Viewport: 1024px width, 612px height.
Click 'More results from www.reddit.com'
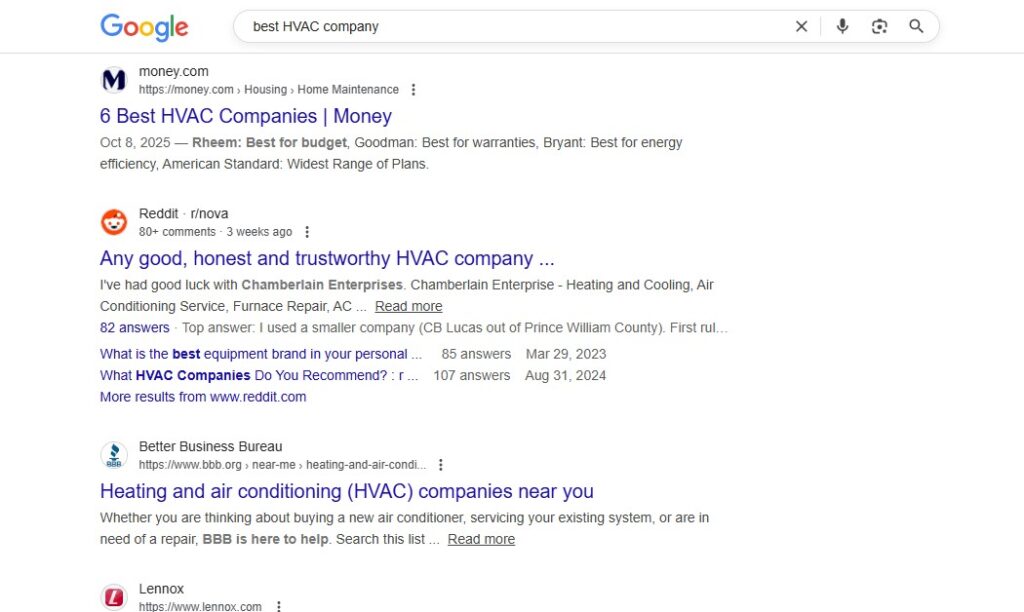click(203, 397)
